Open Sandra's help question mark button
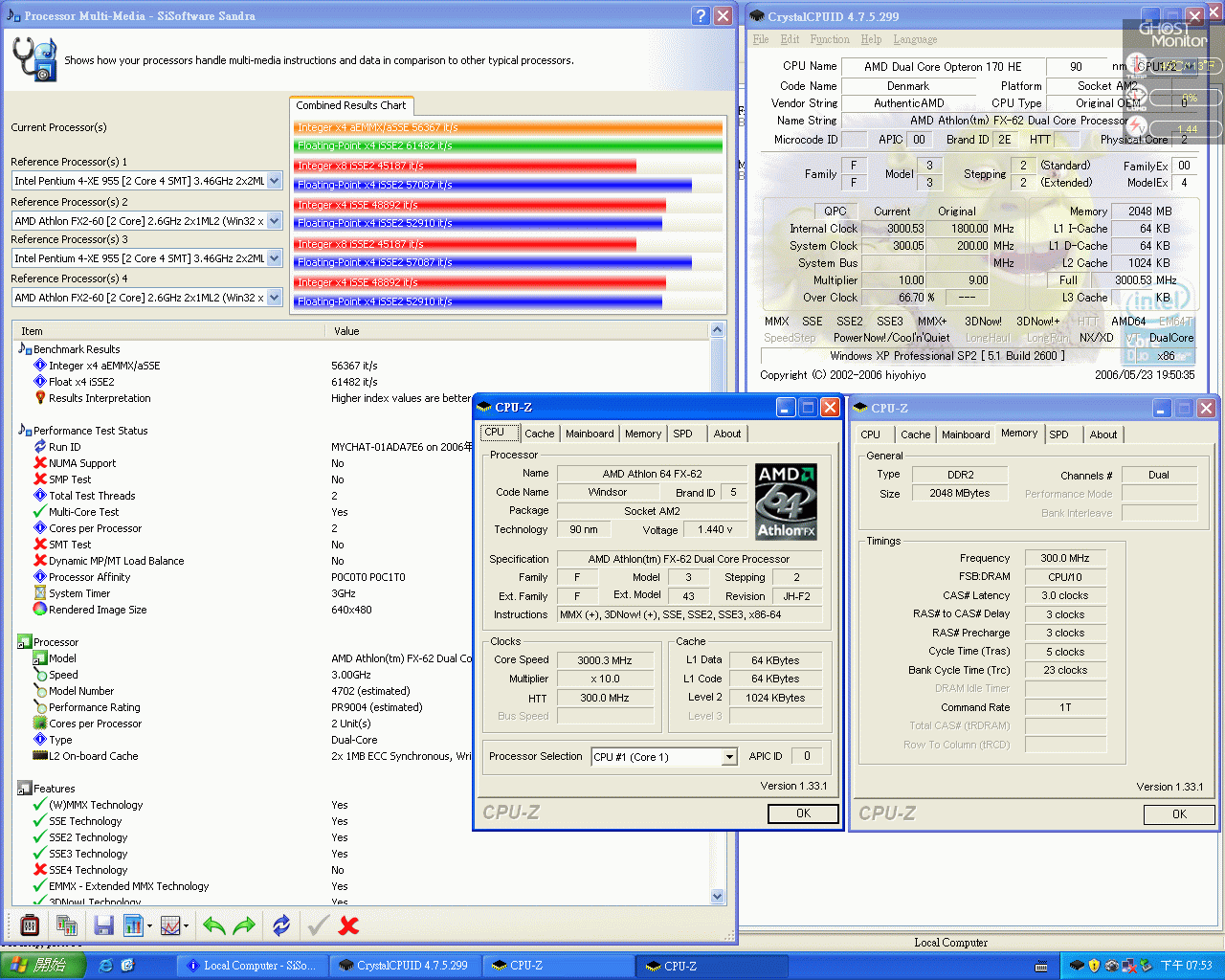This screenshot has width=1225, height=980. (700, 15)
